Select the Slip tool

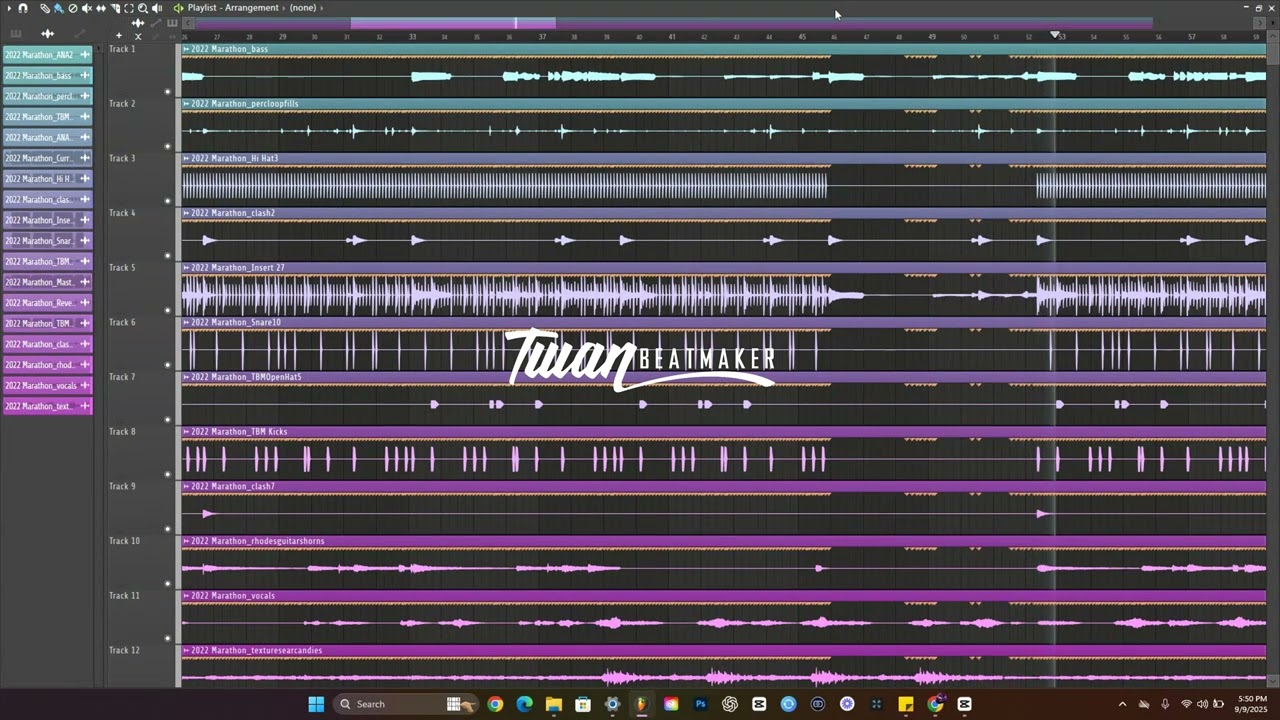pyautogui.click(x=101, y=8)
